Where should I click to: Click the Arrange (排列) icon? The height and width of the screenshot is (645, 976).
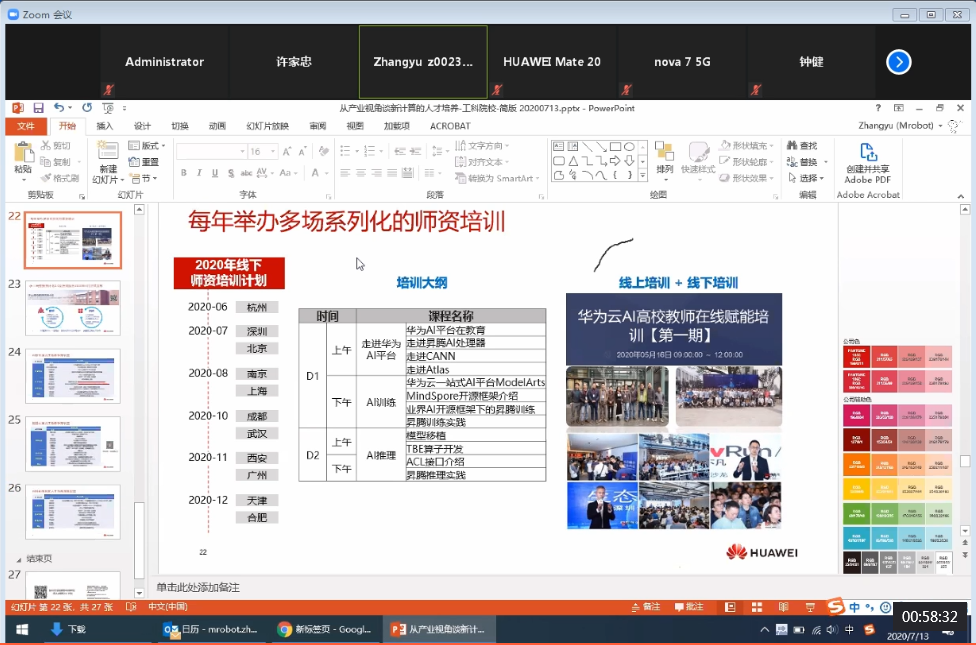[664, 152]
